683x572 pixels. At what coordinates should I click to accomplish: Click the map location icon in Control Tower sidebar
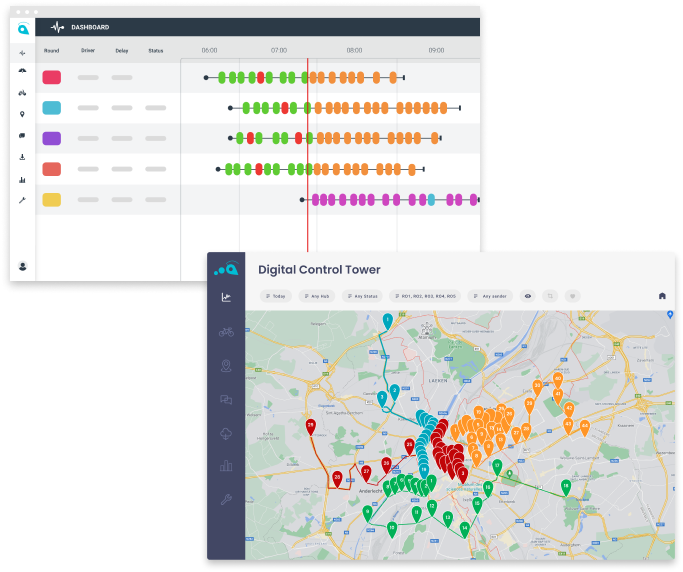tap(226, 365)
